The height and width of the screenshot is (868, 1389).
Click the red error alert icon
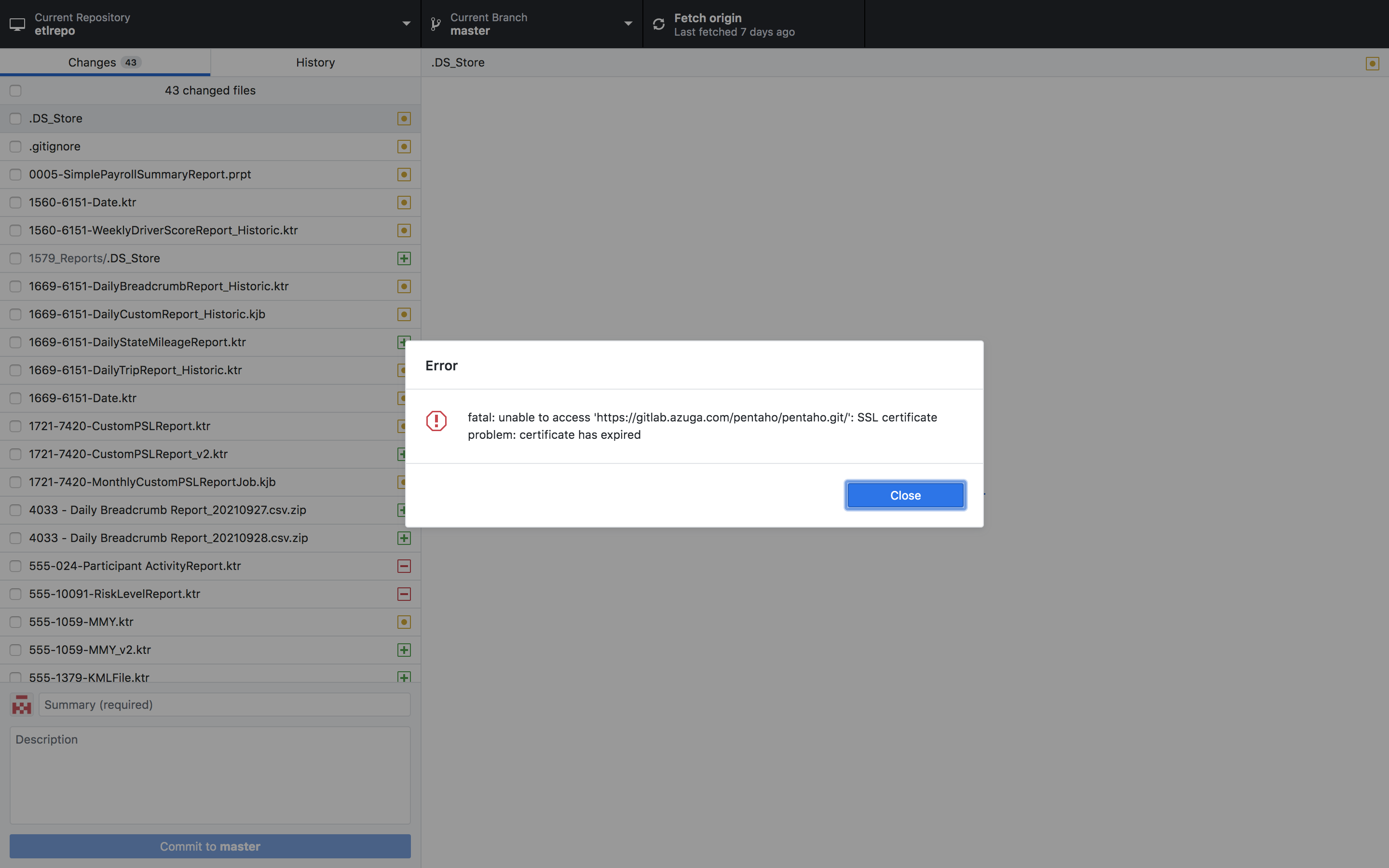tap(436, 421)
